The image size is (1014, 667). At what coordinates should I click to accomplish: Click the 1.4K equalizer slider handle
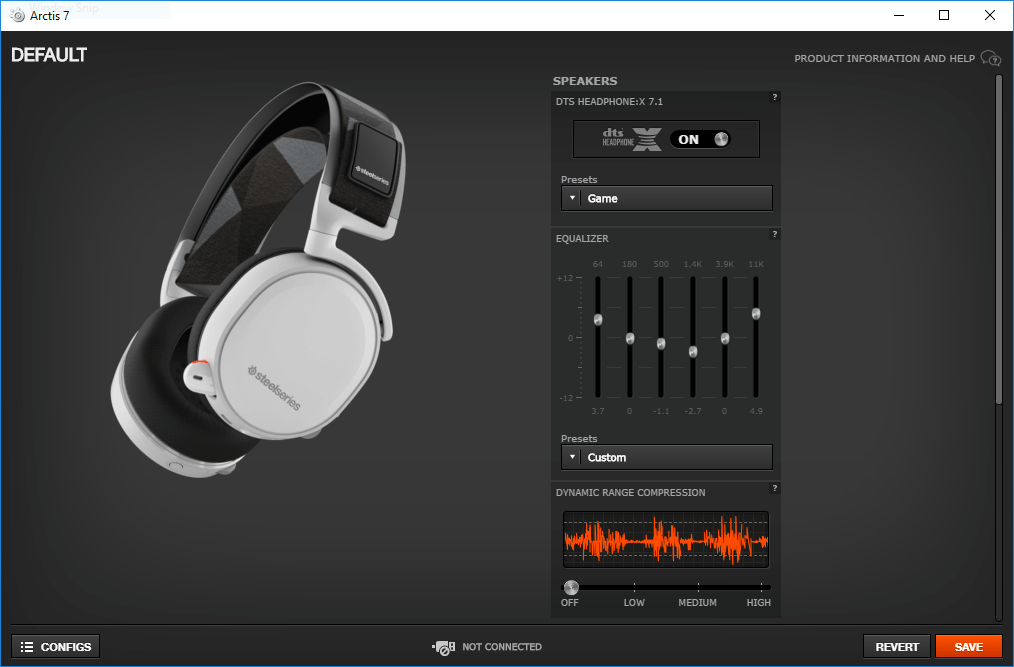(693, 352)
